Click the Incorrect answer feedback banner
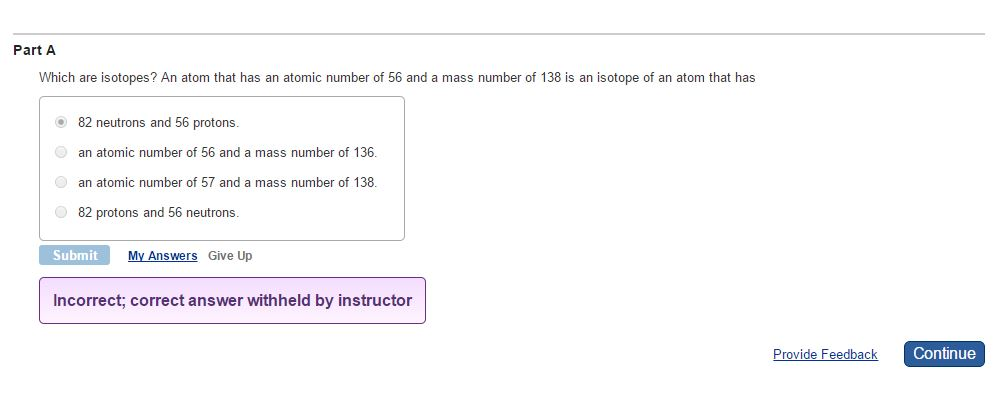1003x404 pixels. (232, 300)
